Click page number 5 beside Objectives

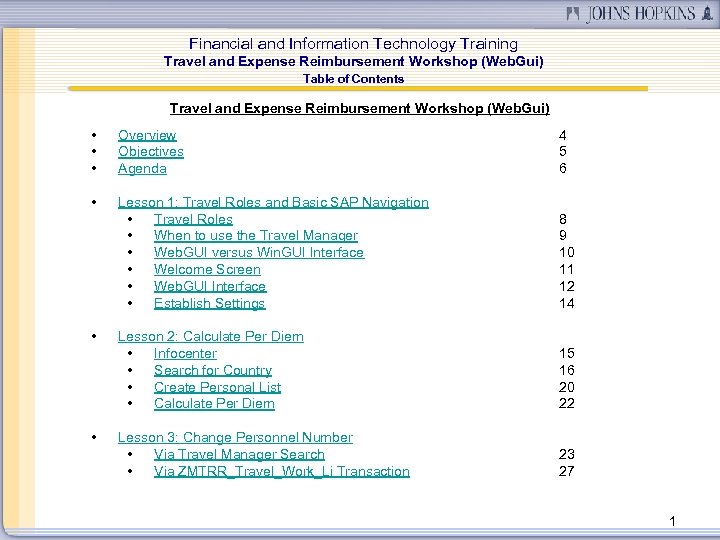point(562,152)
